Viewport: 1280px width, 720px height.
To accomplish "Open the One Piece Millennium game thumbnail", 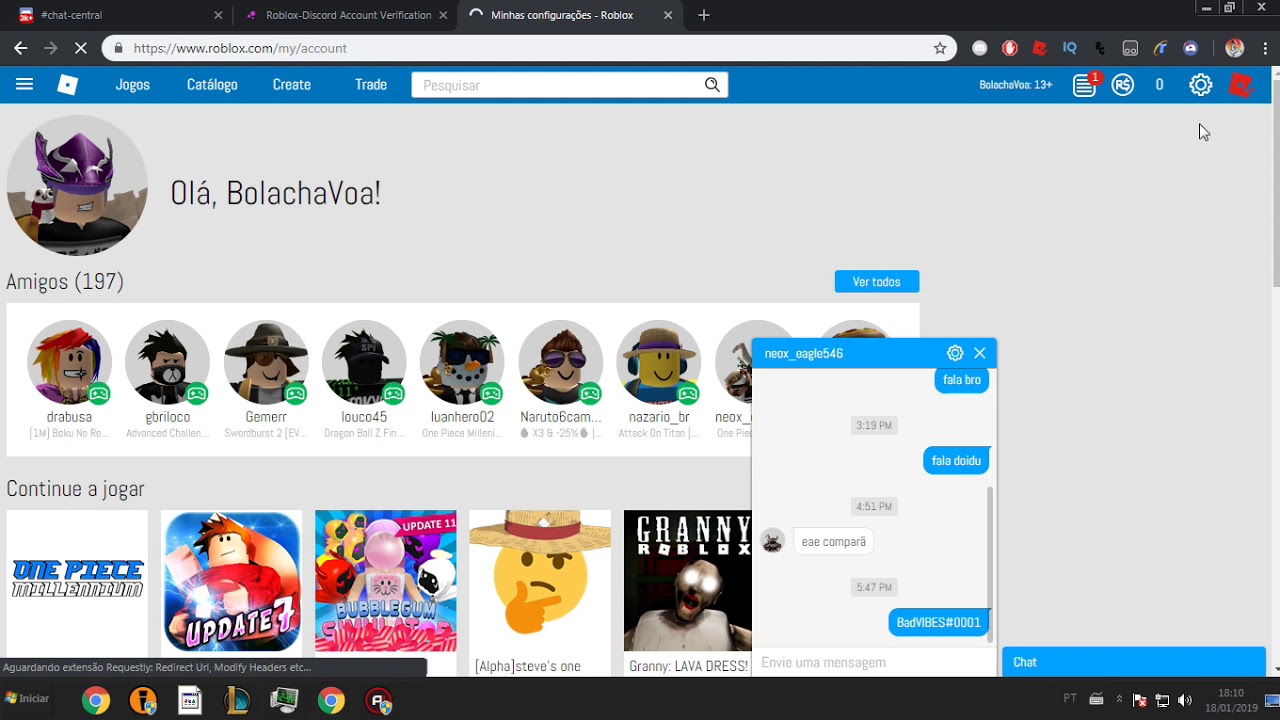I will click(77, 581).
